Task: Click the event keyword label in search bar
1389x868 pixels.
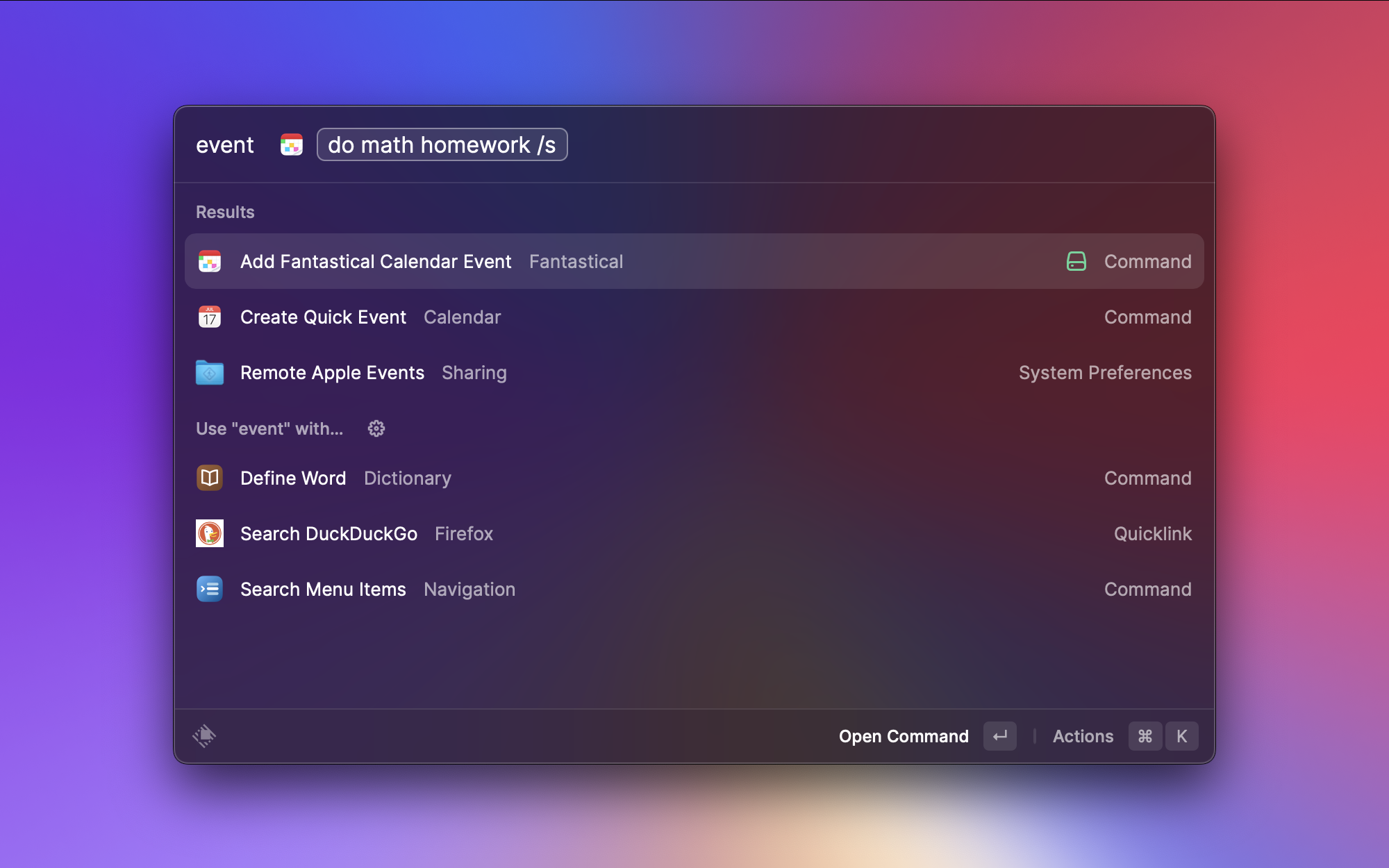Action: [x=225, y=144]
